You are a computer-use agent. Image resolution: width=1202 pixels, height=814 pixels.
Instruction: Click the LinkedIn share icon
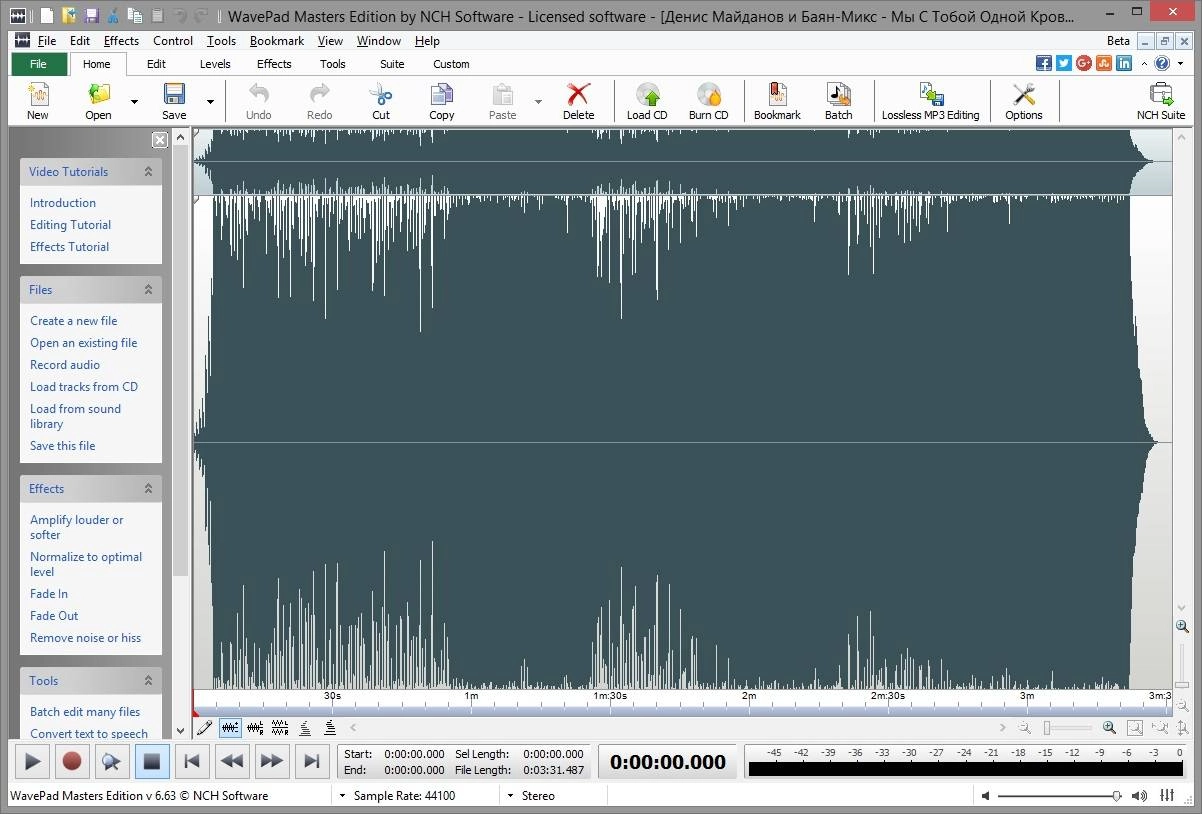(1124, 63)
